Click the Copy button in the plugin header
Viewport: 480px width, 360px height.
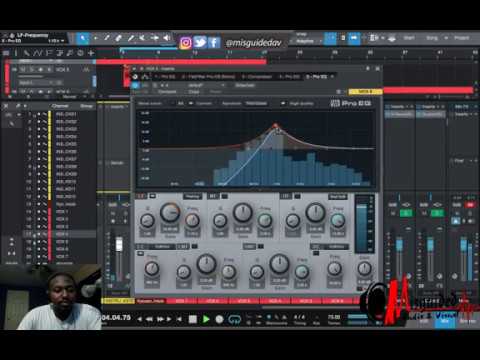[194, 92]
